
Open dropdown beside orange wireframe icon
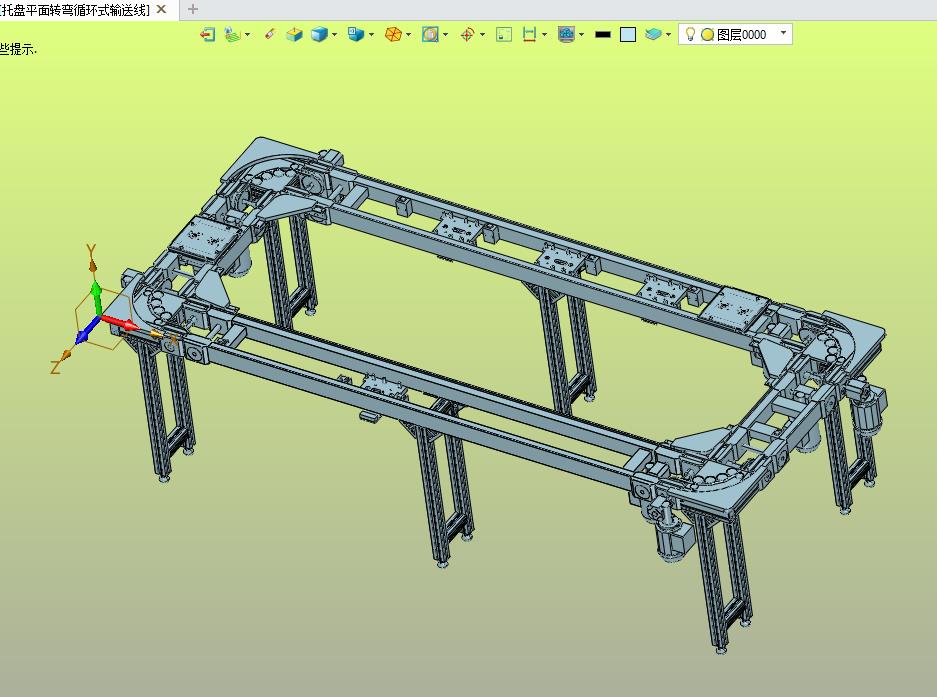coord(408,35)
